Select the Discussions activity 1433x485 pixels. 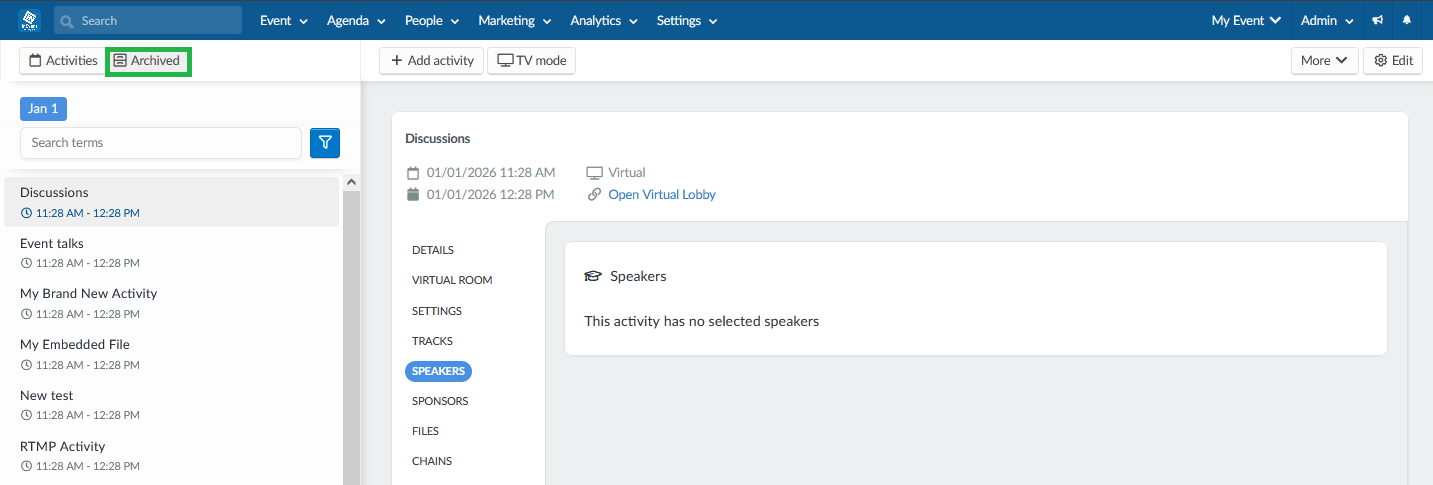tap(172, 202)
